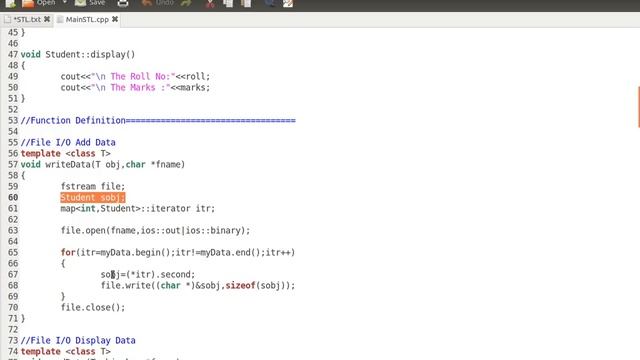
Task: Click the 'sobj=(*itr).second;' statement
Action: click(148, 275)
